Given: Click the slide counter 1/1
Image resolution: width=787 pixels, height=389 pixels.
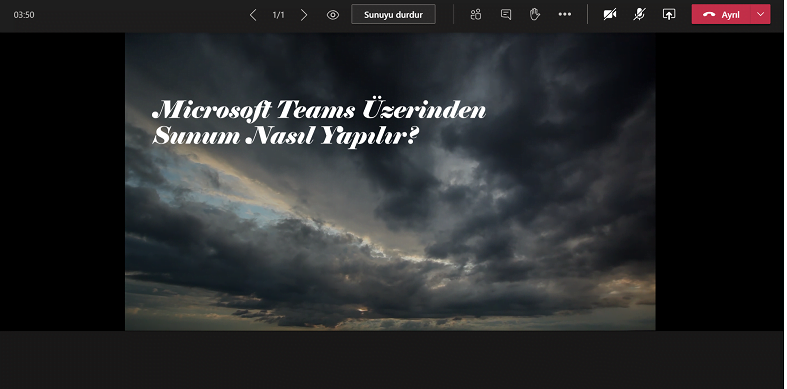Looking at the screenshot, I should [279, 15].
